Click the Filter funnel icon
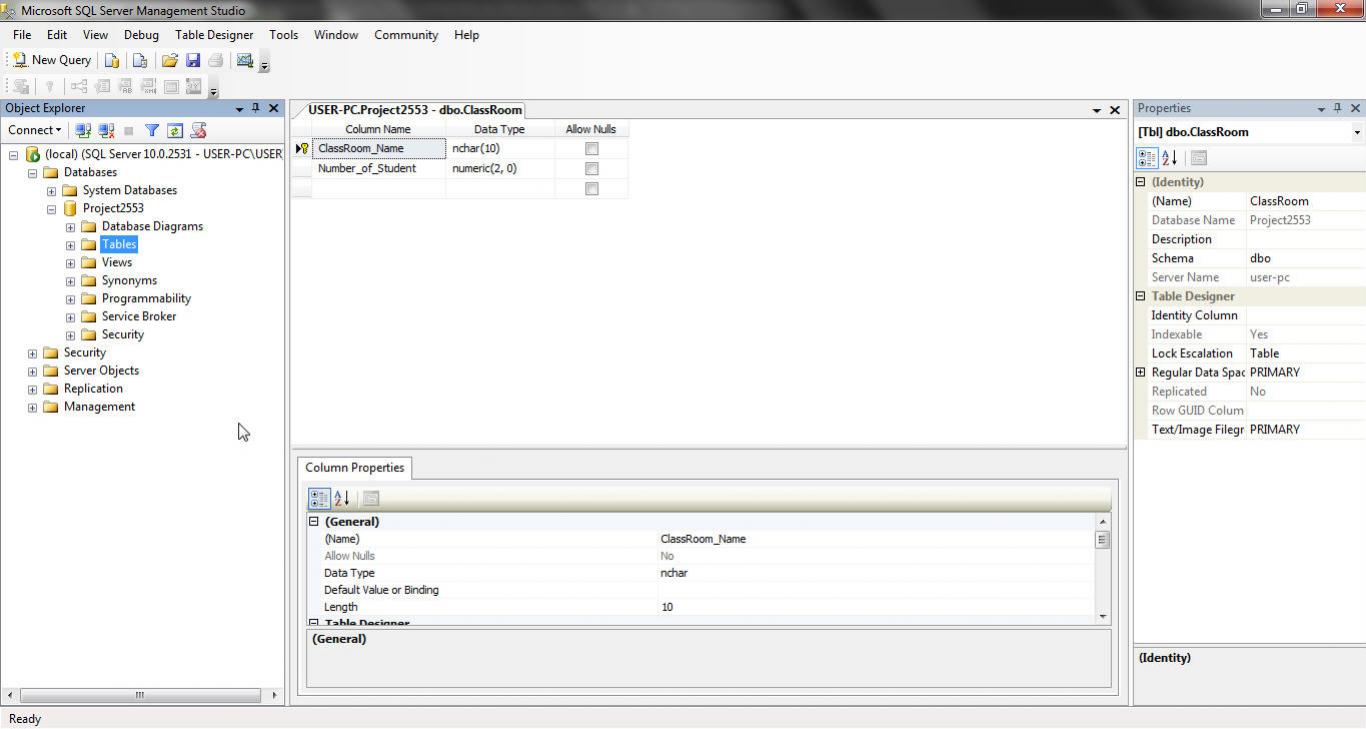The image size is (1366, 729). coord(152,131)
